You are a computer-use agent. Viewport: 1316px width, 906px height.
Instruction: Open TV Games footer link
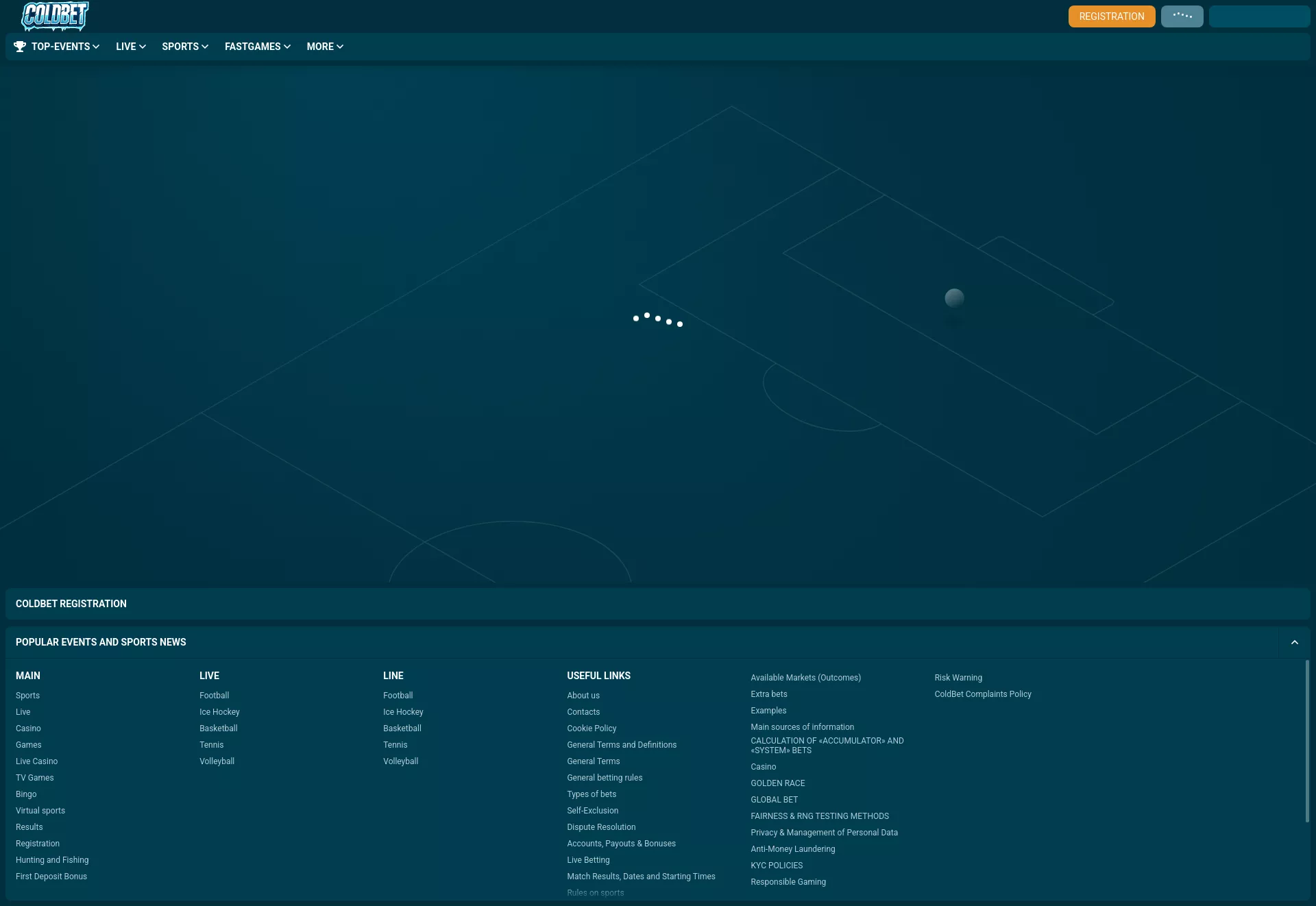point(35,778)
